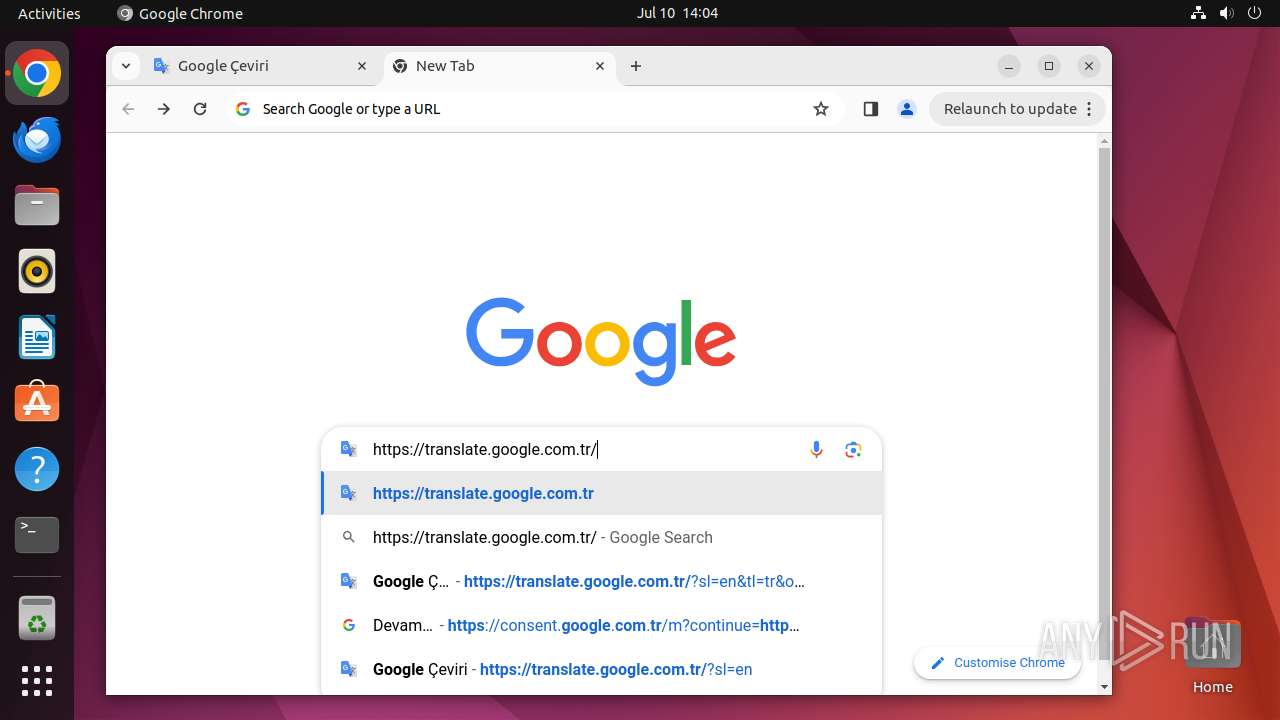Pick the Devam... consent.google.com.tr suggestion
1280x720 pixels.
pyautogui.click(x=602, y=625)
